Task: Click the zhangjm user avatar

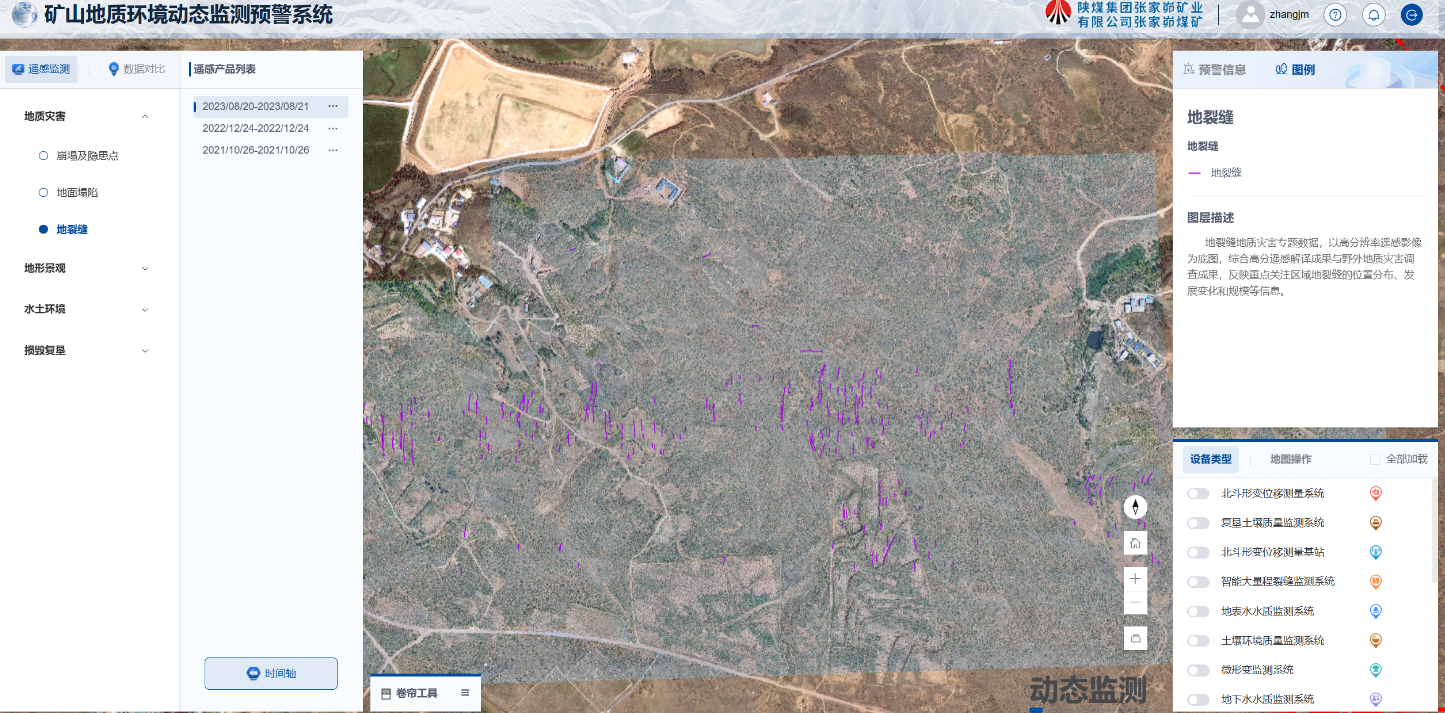Action: click(x=1250, y=14)
